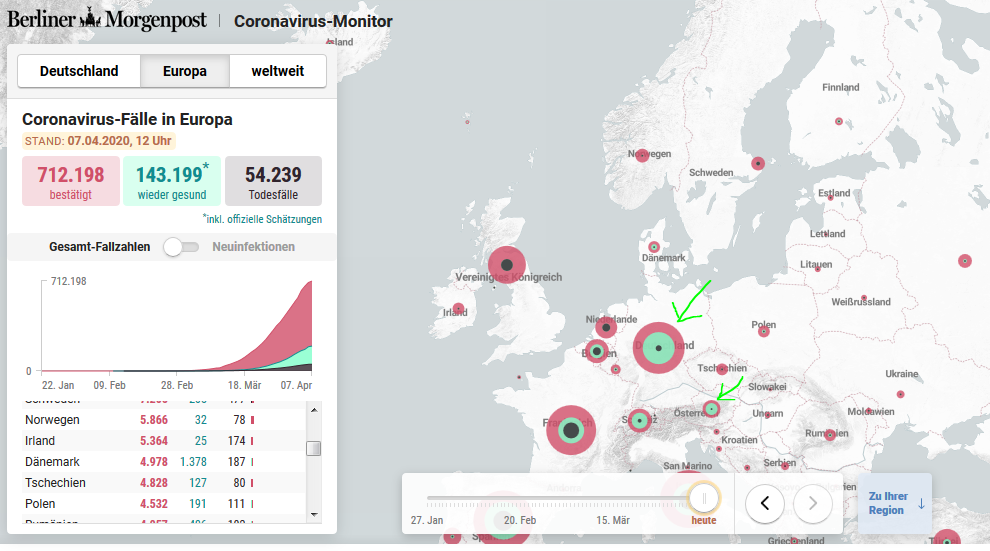
Task: Click the Netherlands case bubble
Action: point(606,326)
